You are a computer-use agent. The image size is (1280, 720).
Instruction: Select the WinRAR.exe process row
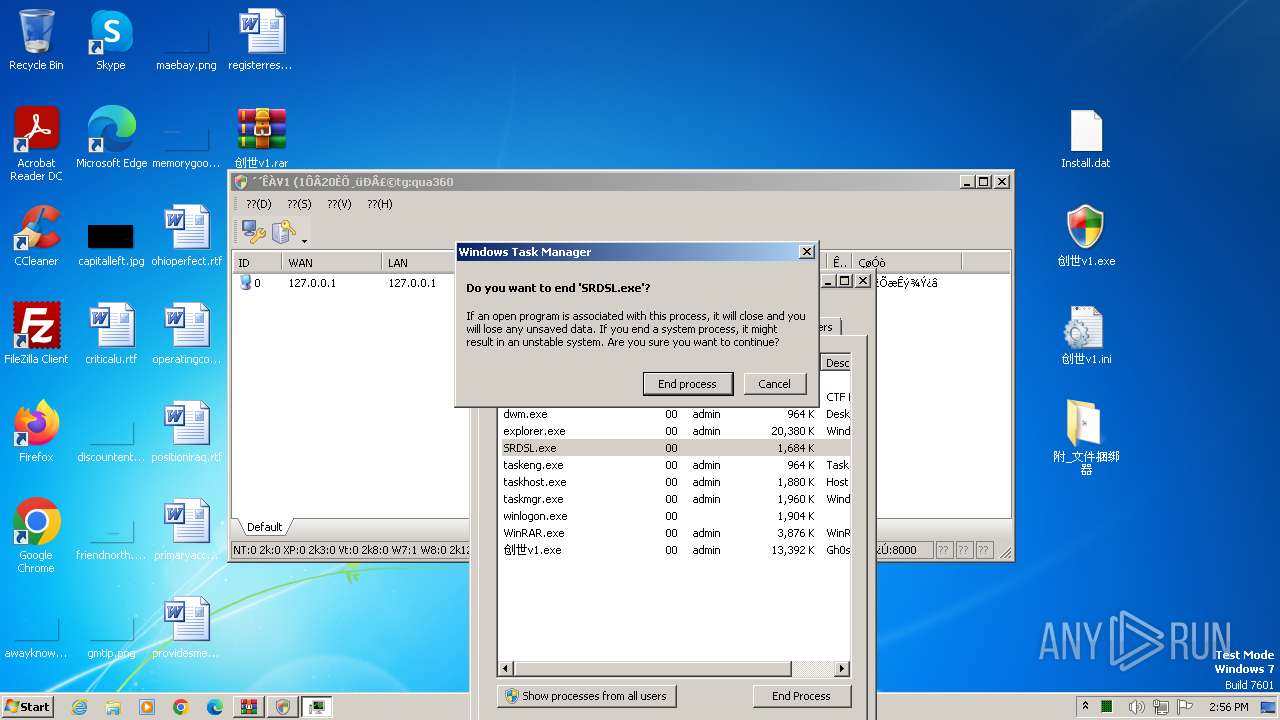(675, 533)
